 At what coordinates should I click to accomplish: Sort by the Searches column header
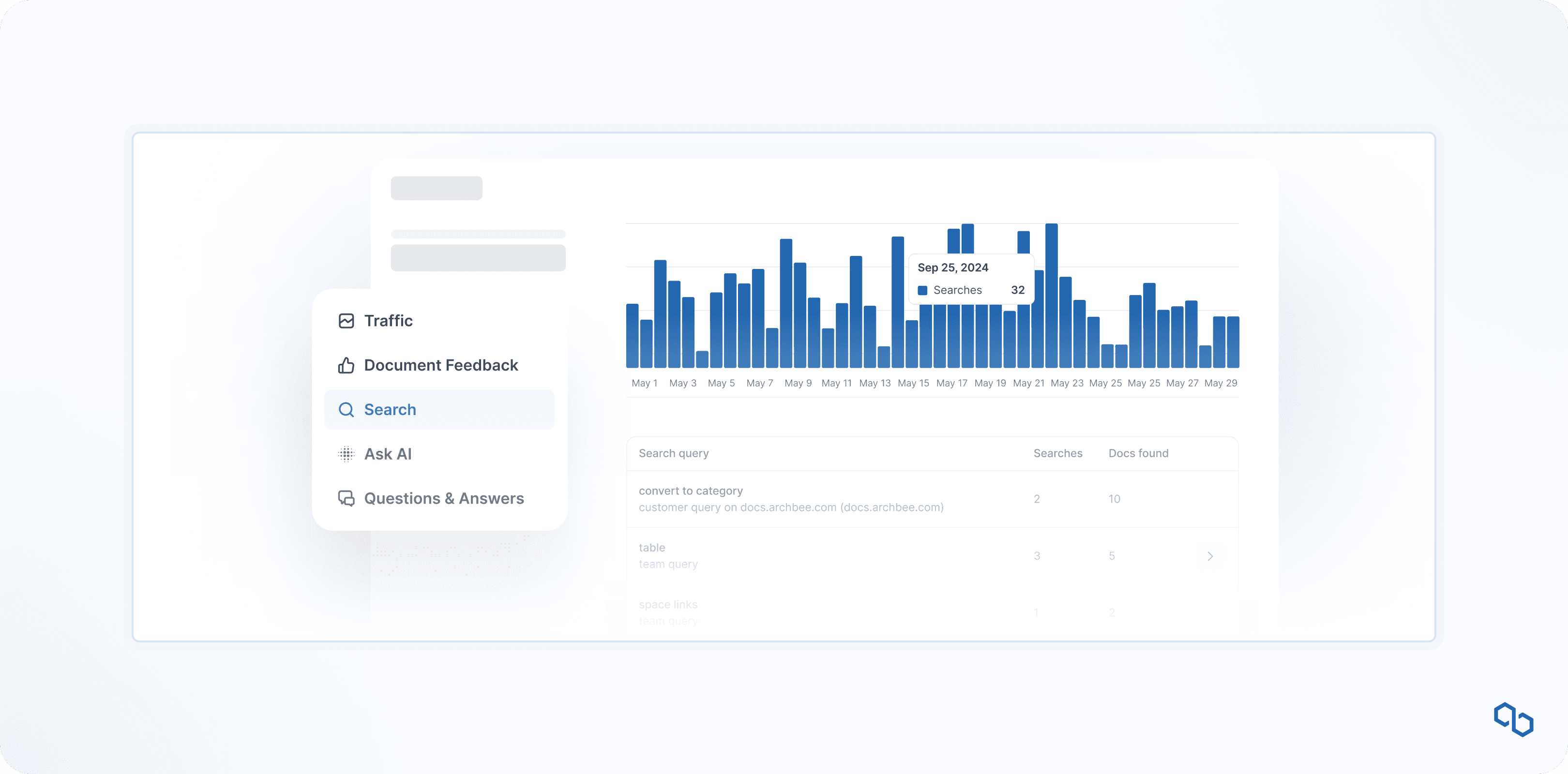[x=1057, y=453]
